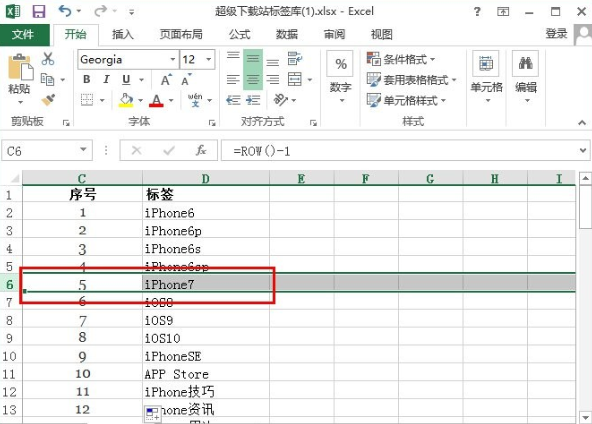
Task: Toggle center horizontal alignment
Action: click(253, 79)
